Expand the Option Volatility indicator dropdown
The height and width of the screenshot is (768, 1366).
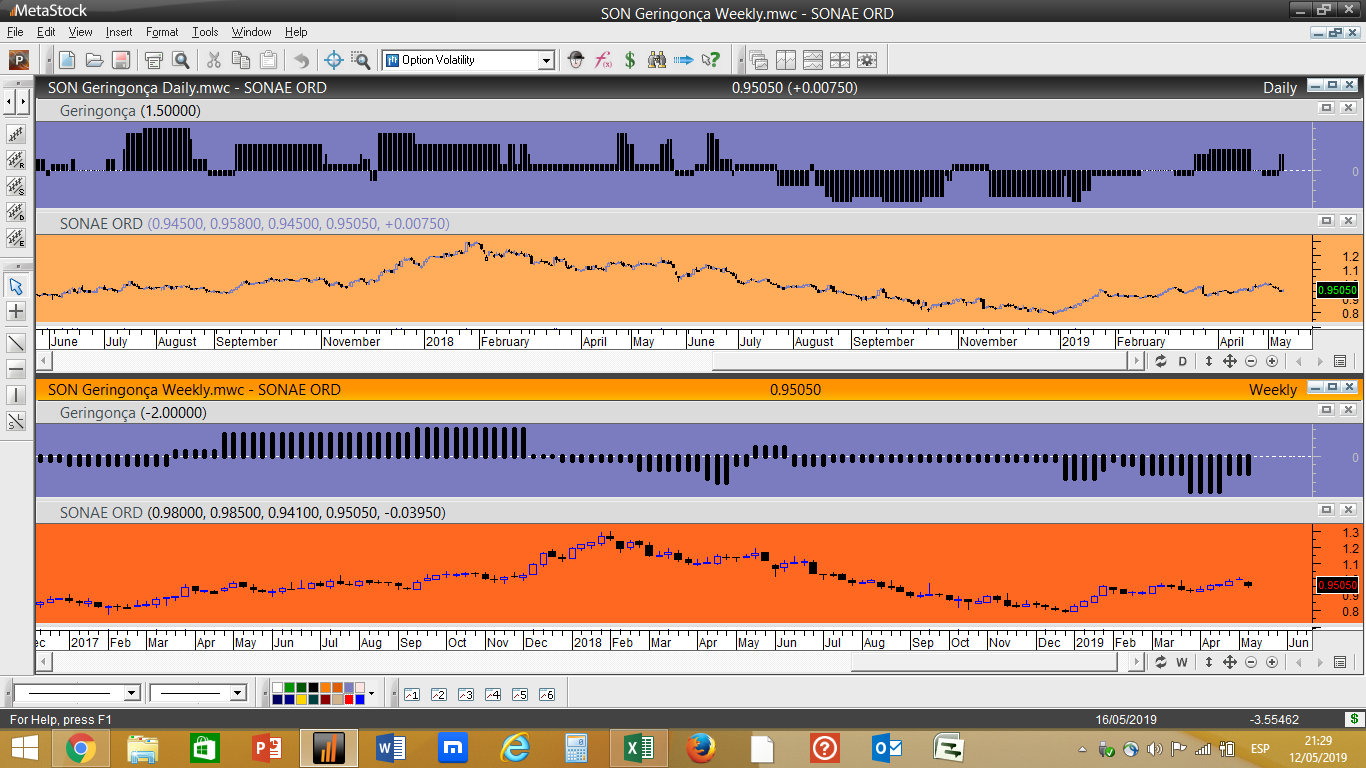(x=546, y=60)
